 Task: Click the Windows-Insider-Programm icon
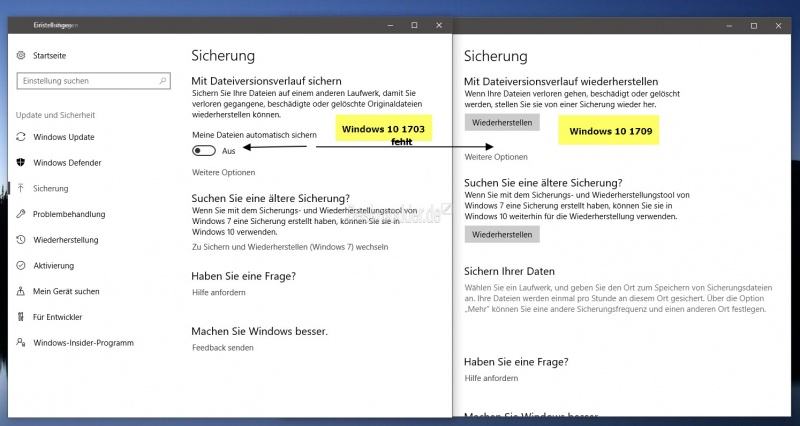coord(21,342)
